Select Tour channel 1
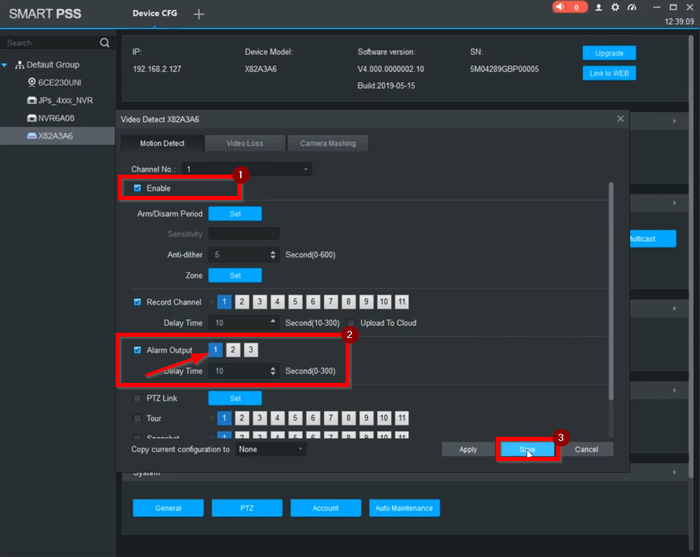The width and height of the screenshot is (700, 557). (x=224, y=418)
